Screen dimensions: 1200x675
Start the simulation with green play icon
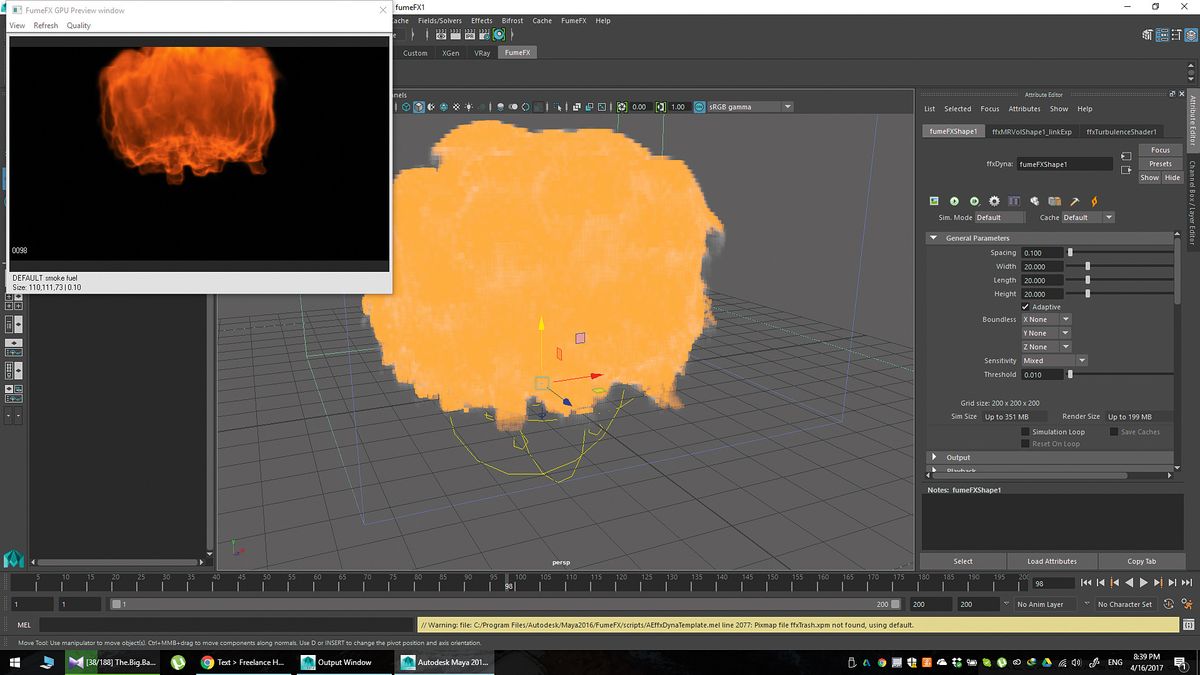click(953, 201)
